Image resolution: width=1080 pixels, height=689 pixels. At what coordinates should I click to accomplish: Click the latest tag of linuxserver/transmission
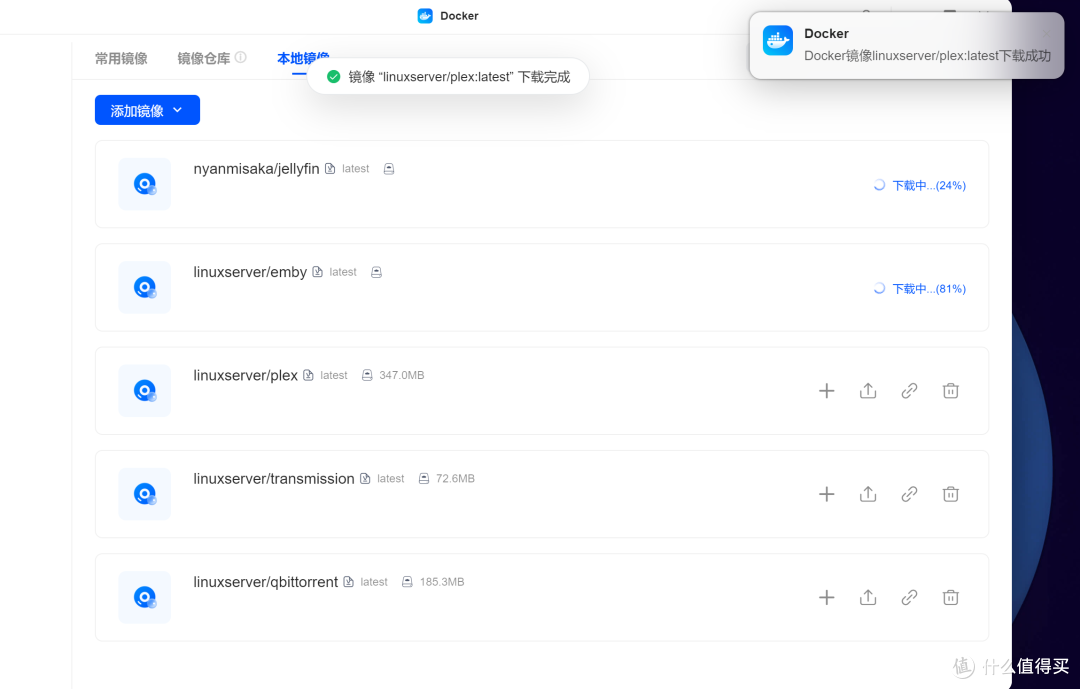(x=391, y=479)
